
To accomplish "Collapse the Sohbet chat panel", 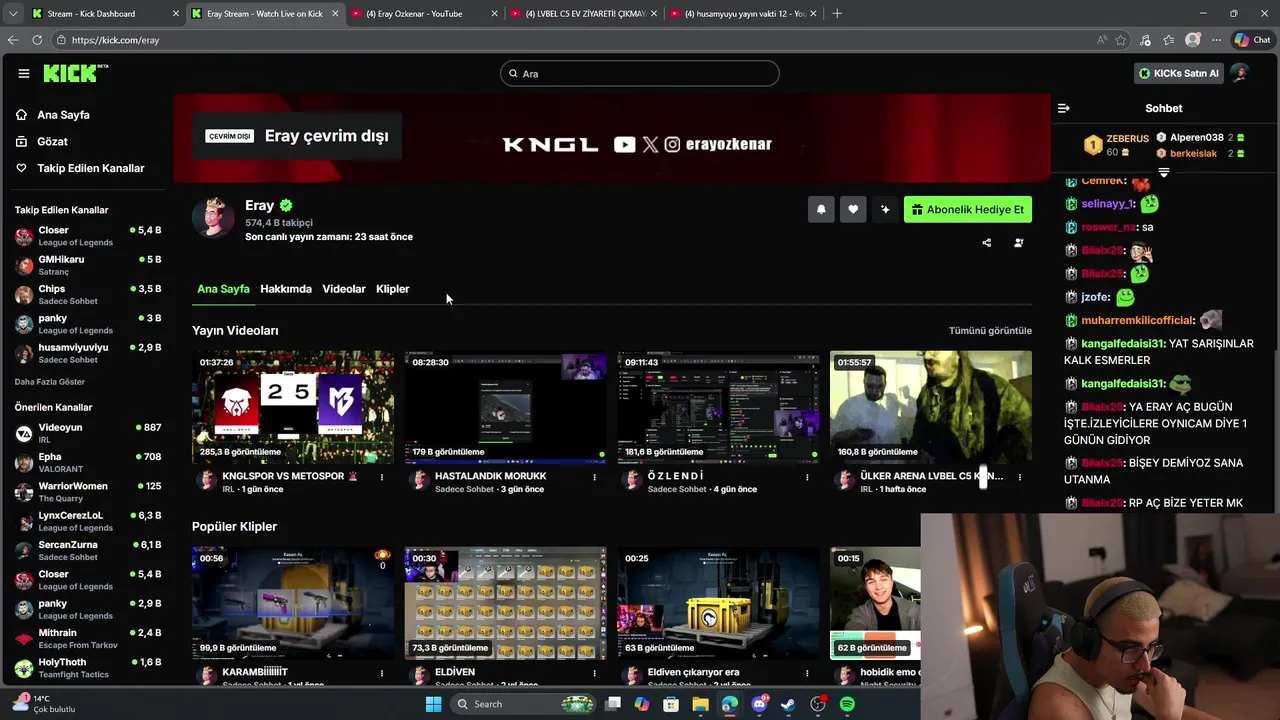I will point(1064,108).
